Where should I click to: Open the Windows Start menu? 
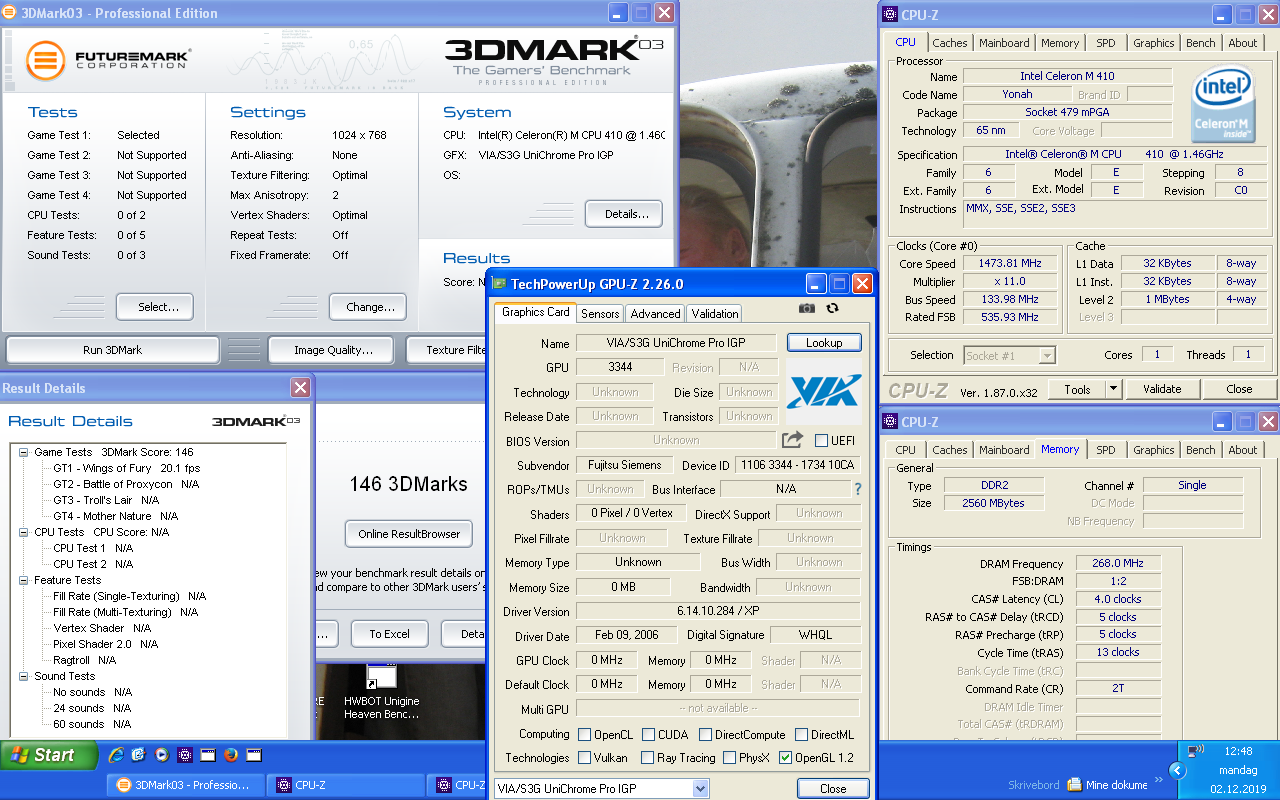click(49, 755)
